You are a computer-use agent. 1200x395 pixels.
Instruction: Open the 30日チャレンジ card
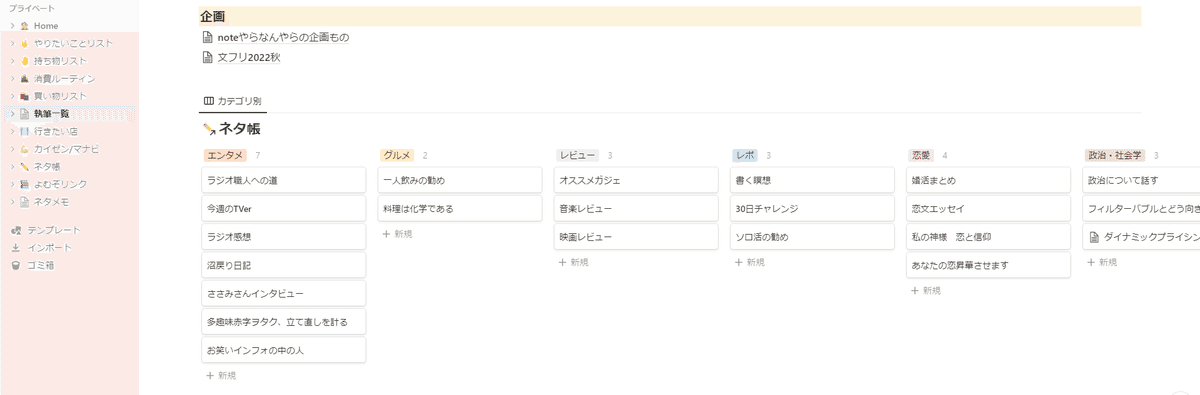tap(811, 209)
